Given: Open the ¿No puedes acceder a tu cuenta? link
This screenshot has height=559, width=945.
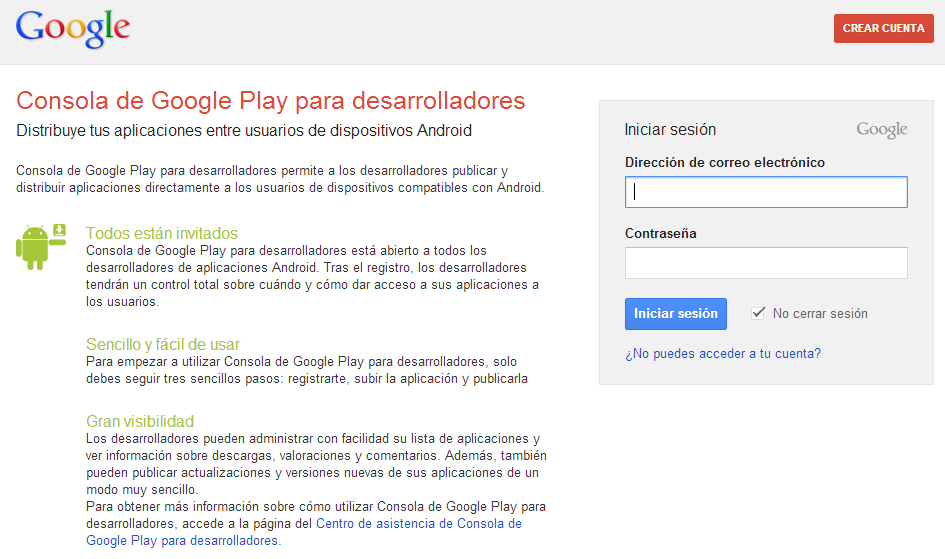Looking at the screenshot, I should tap(723, 354).
